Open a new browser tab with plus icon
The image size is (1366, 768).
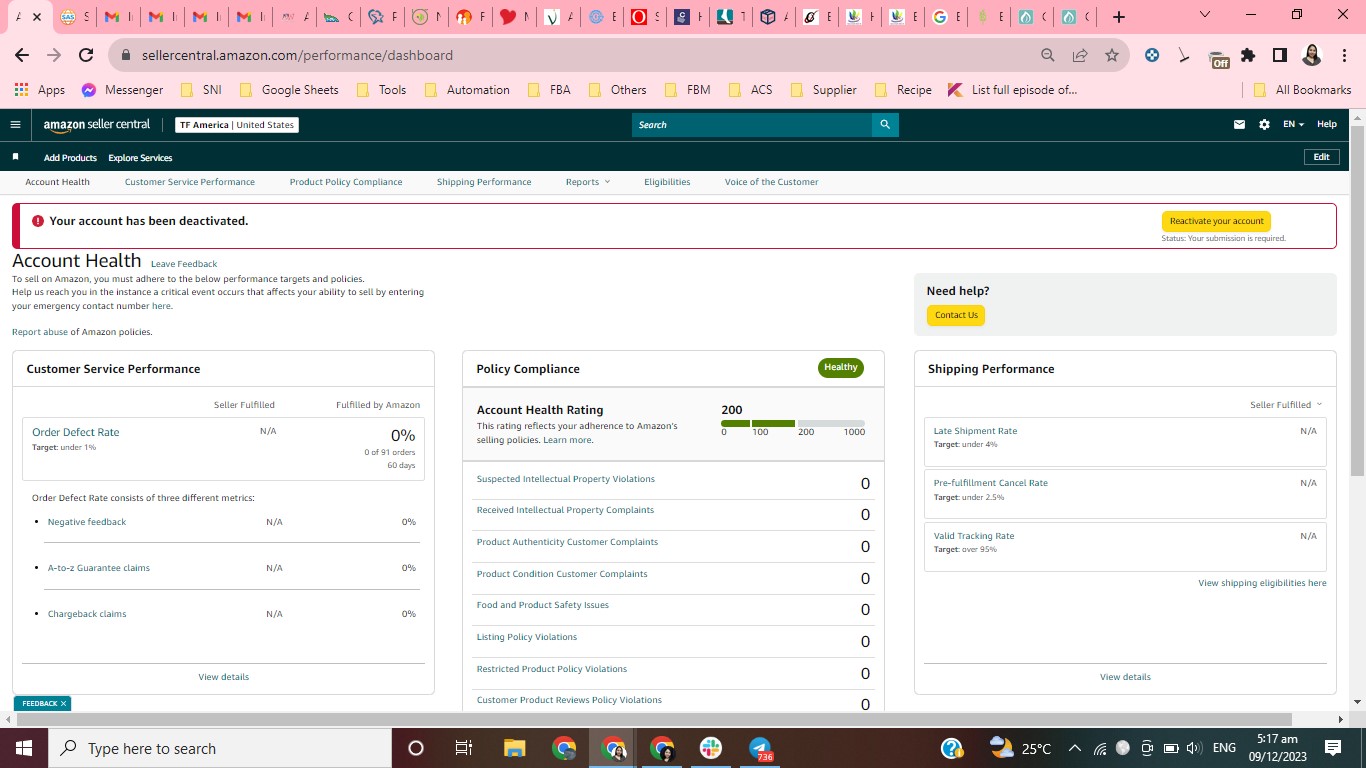[1119, 17]
